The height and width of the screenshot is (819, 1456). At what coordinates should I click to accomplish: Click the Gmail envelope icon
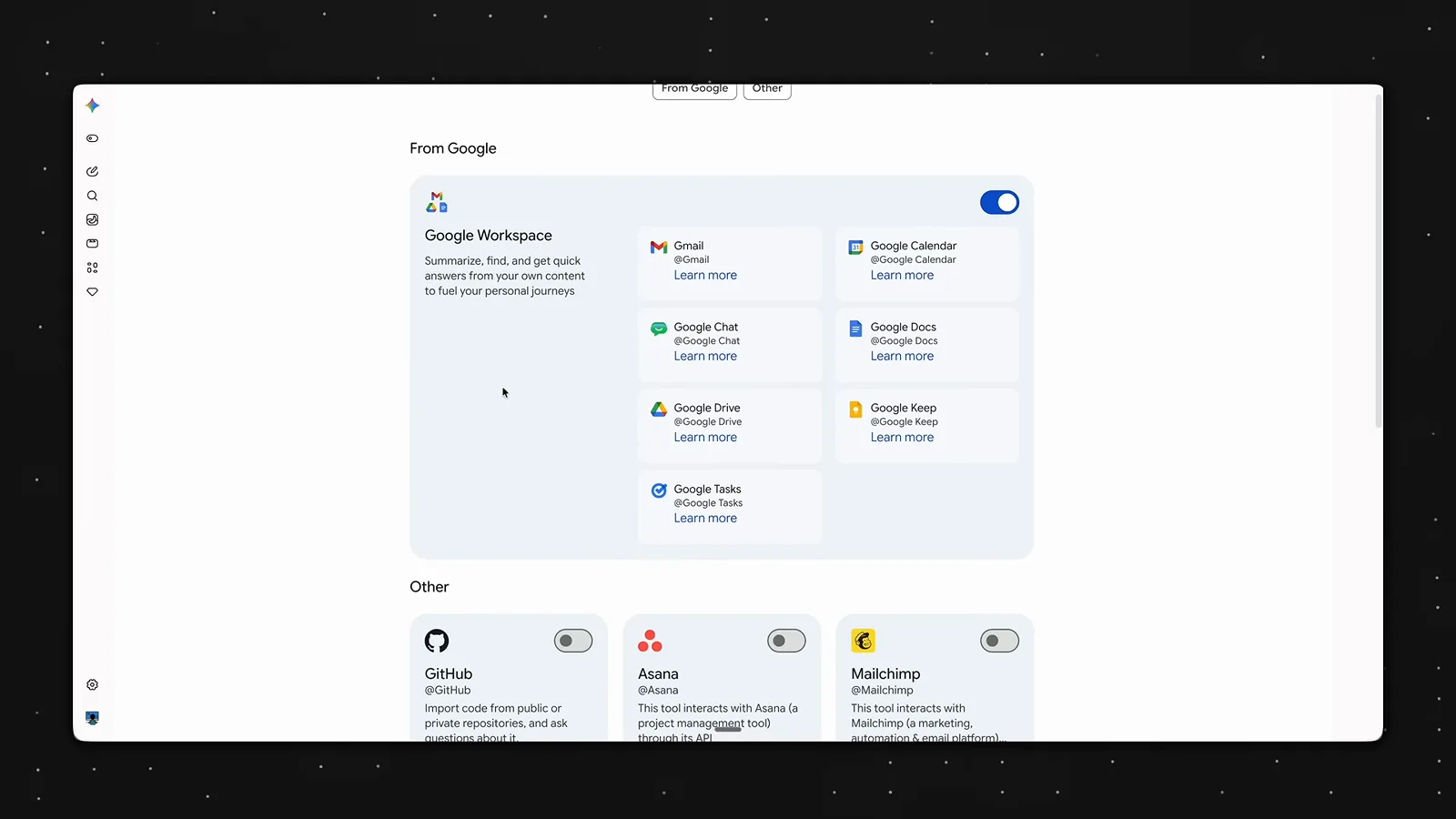[x=659, y=247]
